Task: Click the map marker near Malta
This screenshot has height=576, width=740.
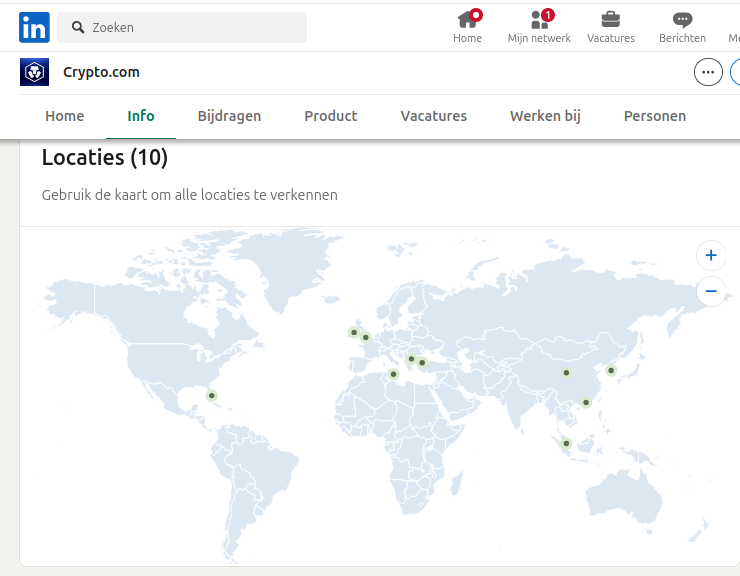Action: [x=393, y=374]
